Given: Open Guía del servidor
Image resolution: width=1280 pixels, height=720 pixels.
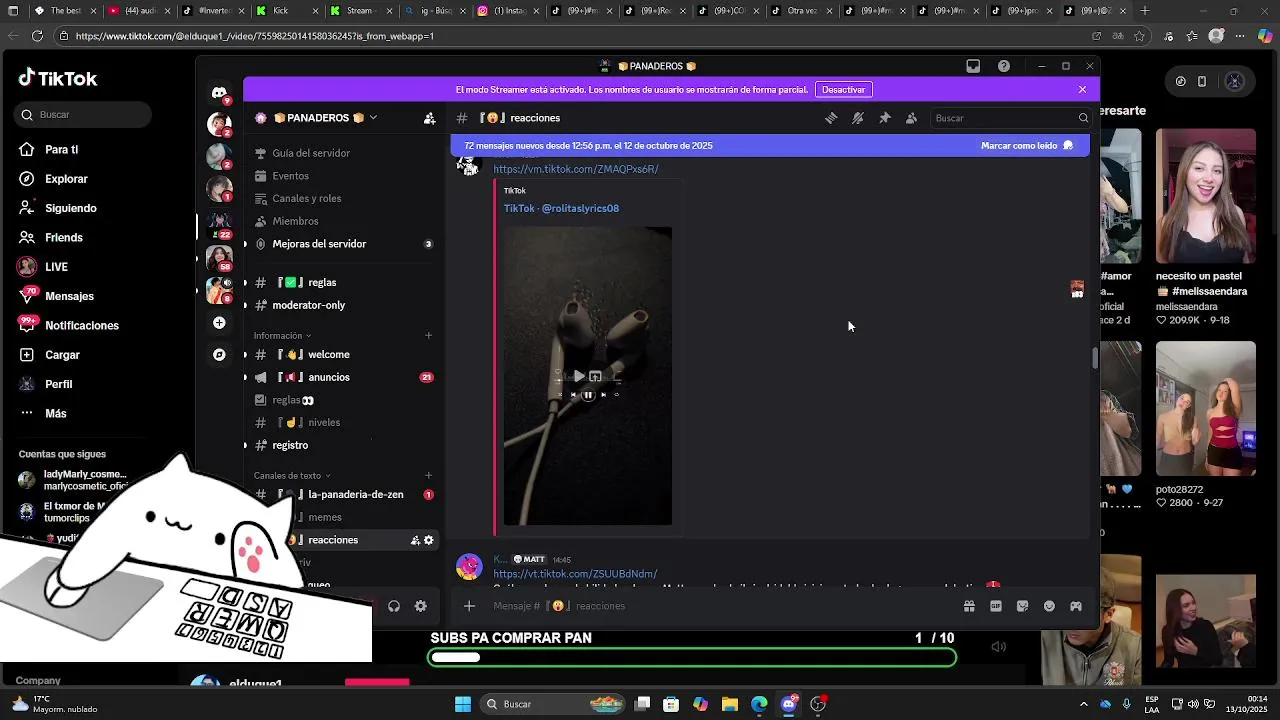Looking at the screenshot, I should coord(311,153).
